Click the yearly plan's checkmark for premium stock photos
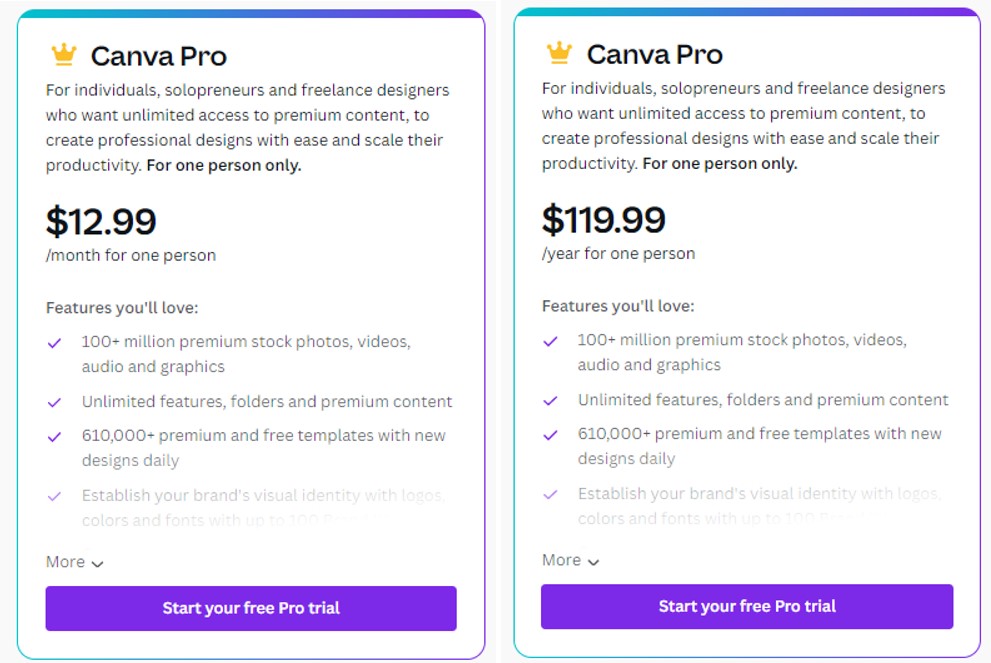This screenshot has width=991, height=663. (551, 341)
